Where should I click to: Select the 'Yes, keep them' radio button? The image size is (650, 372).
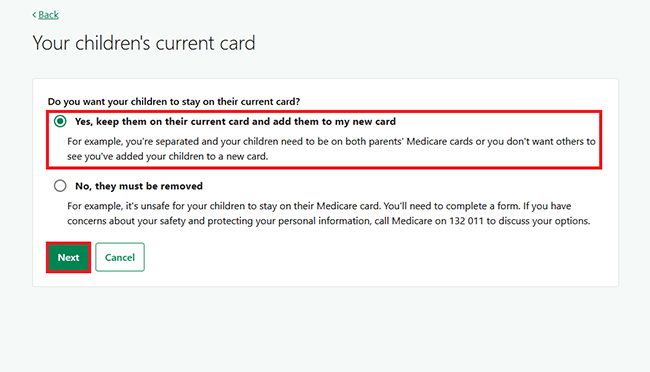tap(60, 122)
